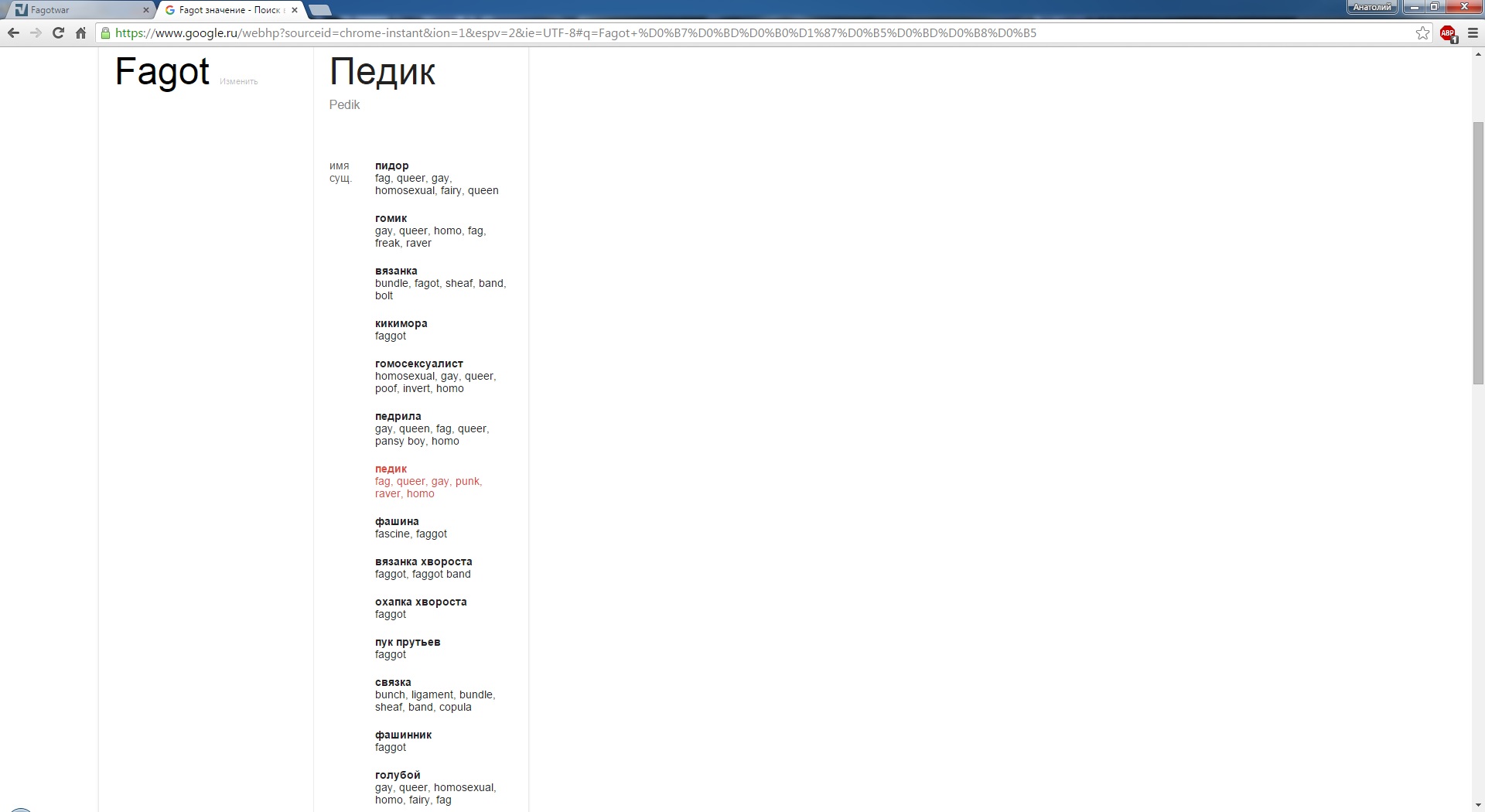Viewport: 1485px width, 812px height.
Task: Click the vertical scrollbar thumb
Action: click(1478, 253)
